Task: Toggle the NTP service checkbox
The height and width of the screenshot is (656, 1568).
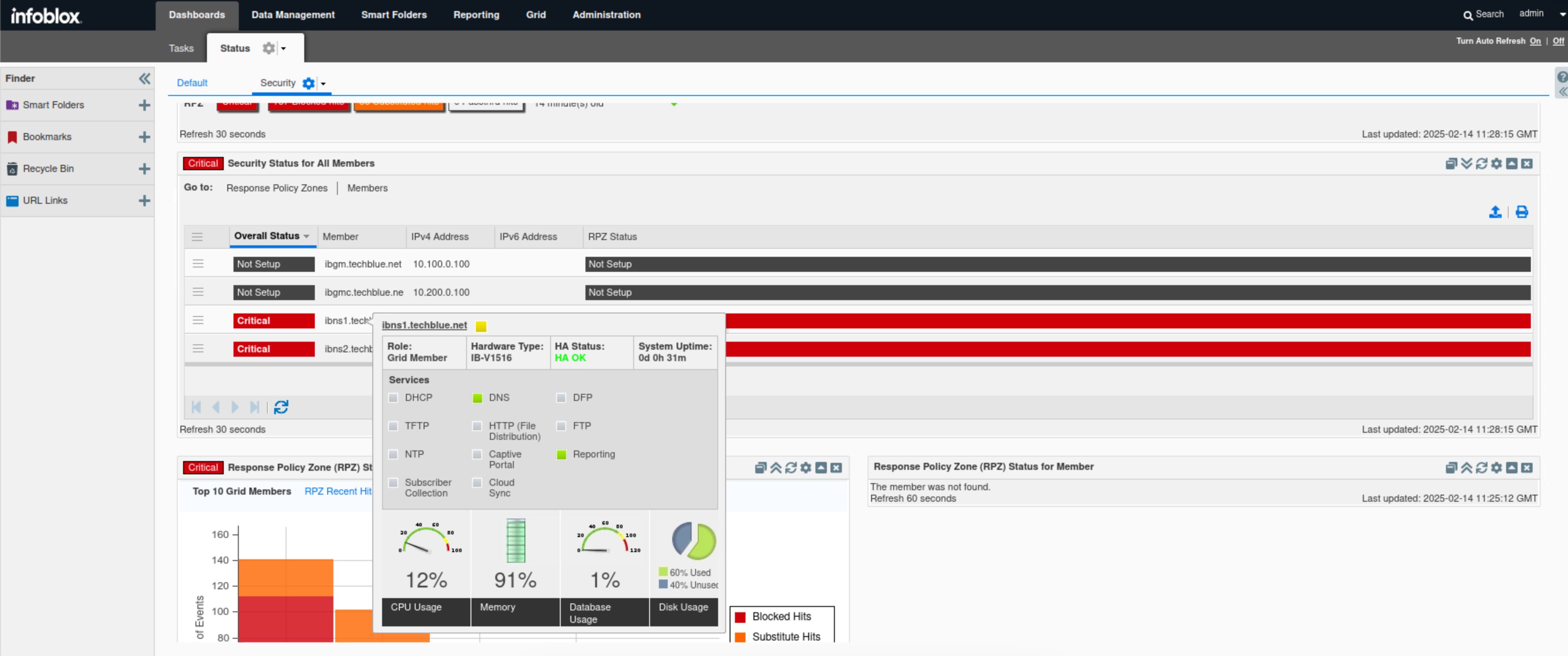Action: tap(393, 454)
